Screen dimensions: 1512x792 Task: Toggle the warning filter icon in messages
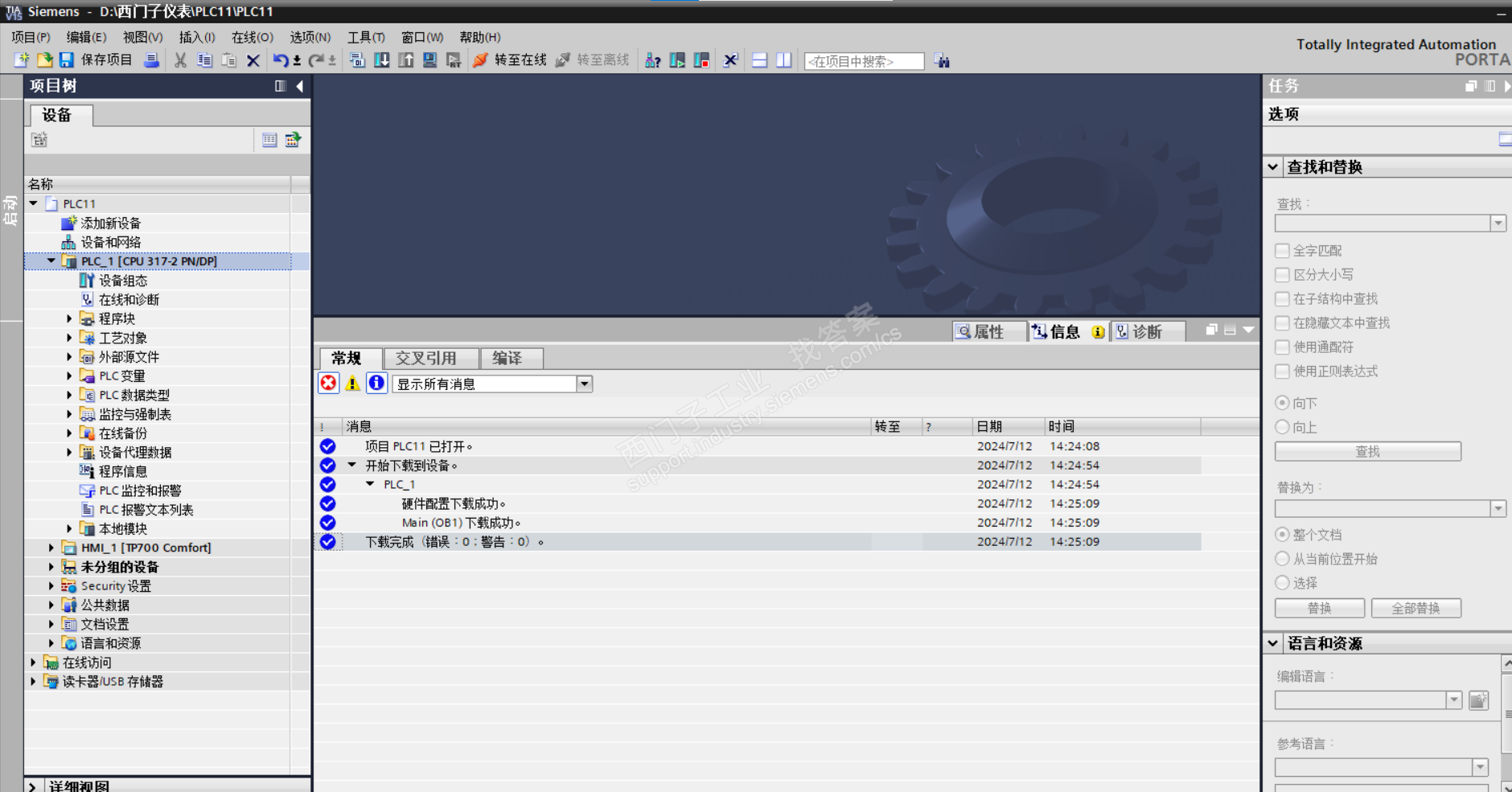tap(352, 384)
